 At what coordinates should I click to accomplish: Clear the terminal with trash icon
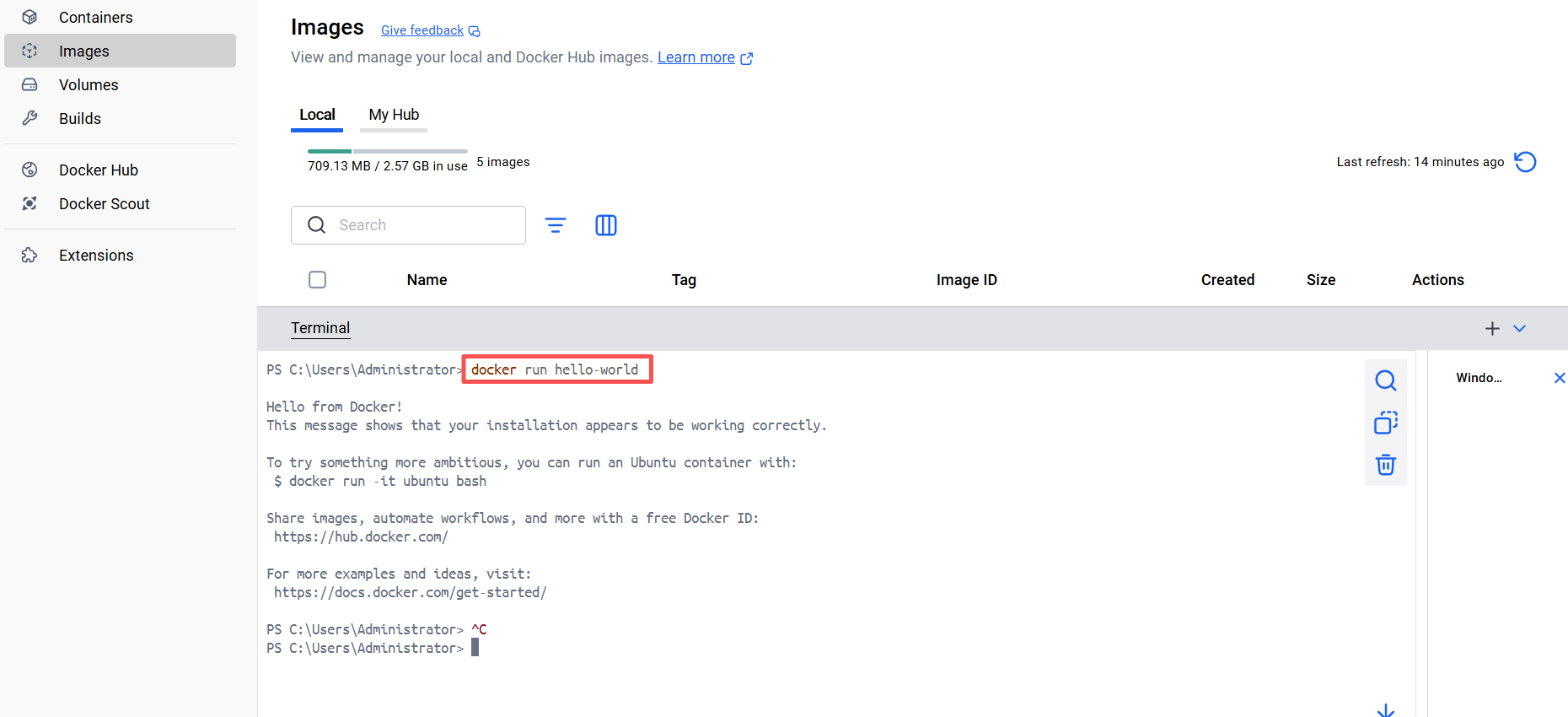[1386, 465]
